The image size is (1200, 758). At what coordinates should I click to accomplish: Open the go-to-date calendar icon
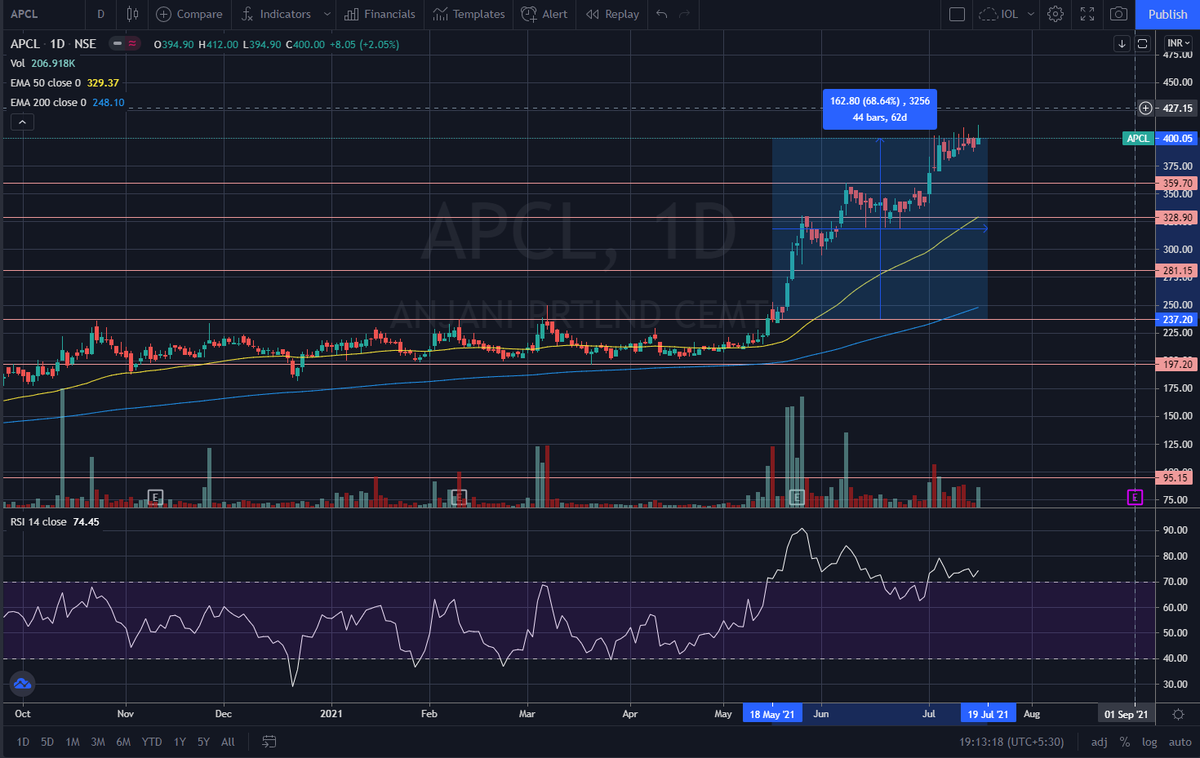(x=269, y=742)
